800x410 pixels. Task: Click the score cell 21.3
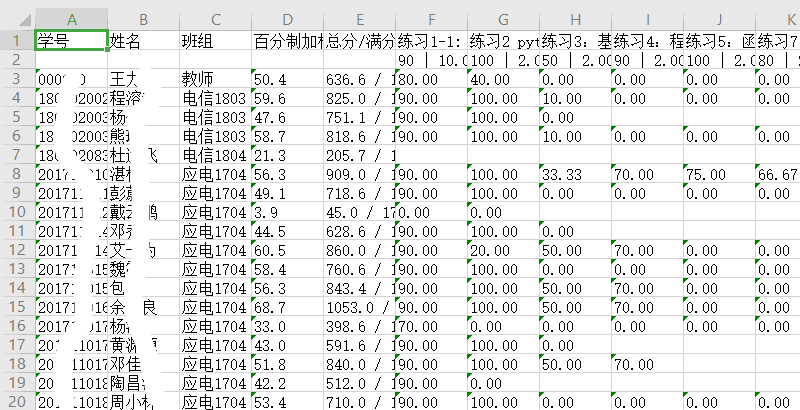287,155
